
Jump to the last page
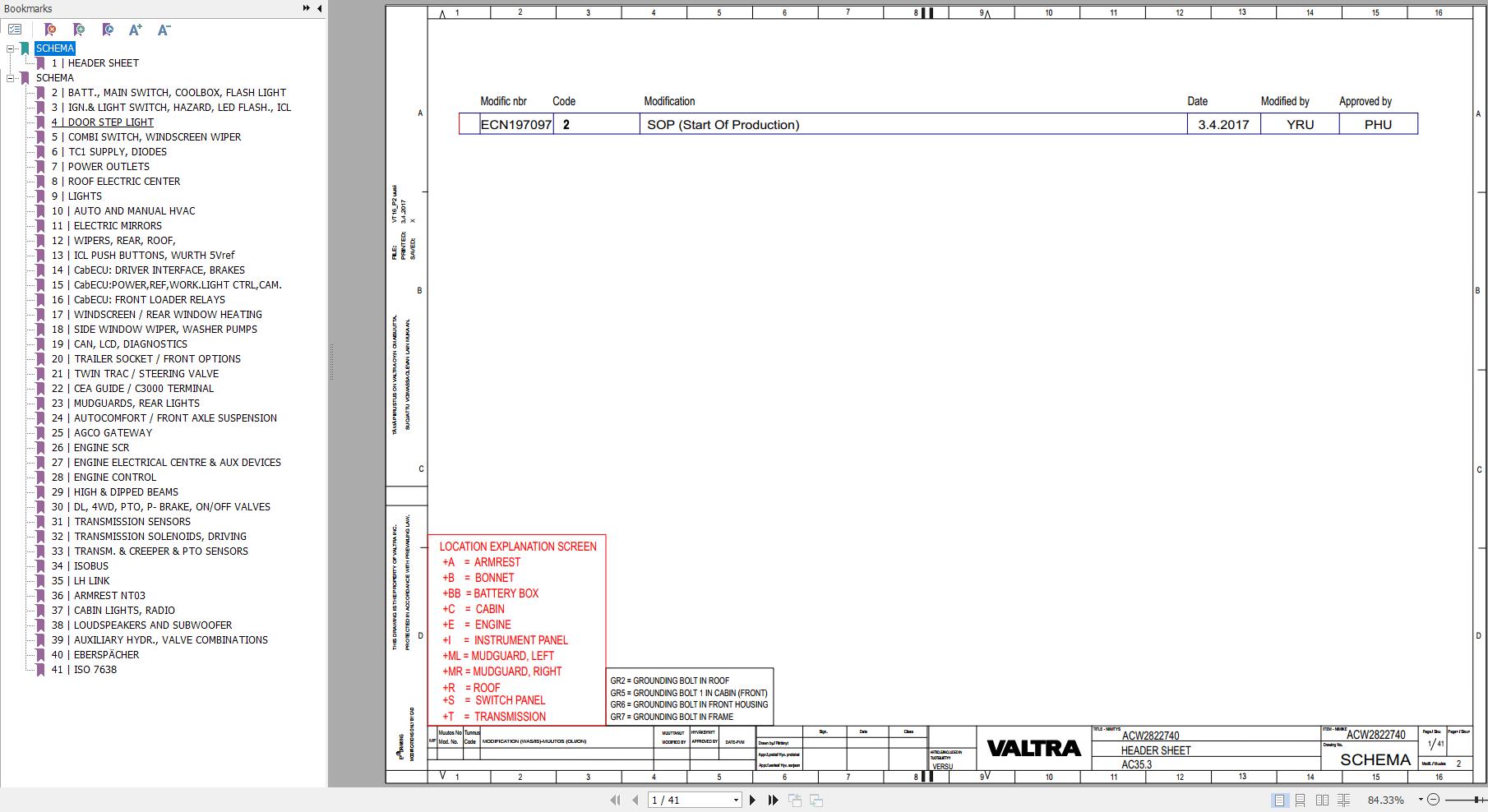[773, 800]
